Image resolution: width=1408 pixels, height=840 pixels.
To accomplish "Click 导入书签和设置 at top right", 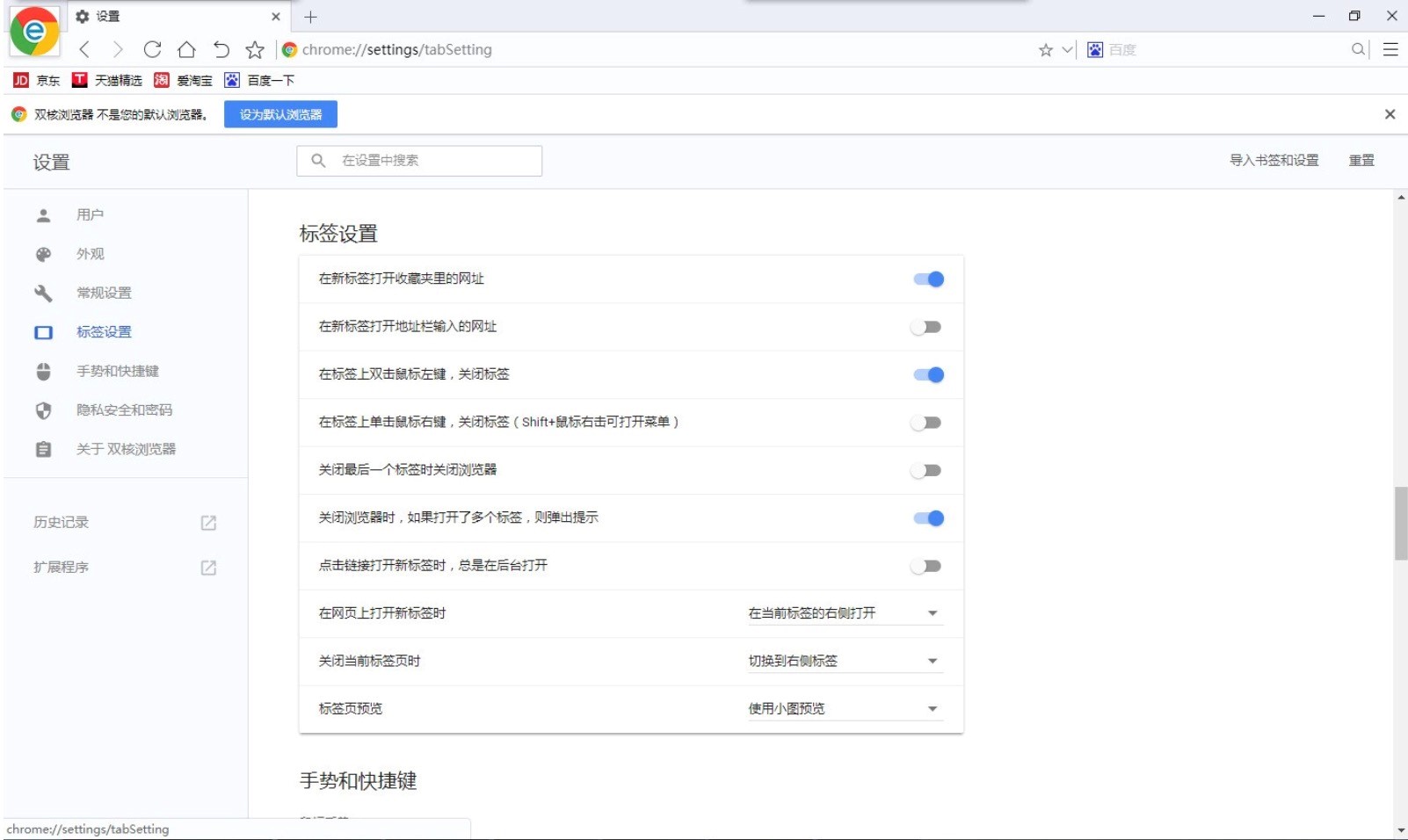I will point(1274,161).
